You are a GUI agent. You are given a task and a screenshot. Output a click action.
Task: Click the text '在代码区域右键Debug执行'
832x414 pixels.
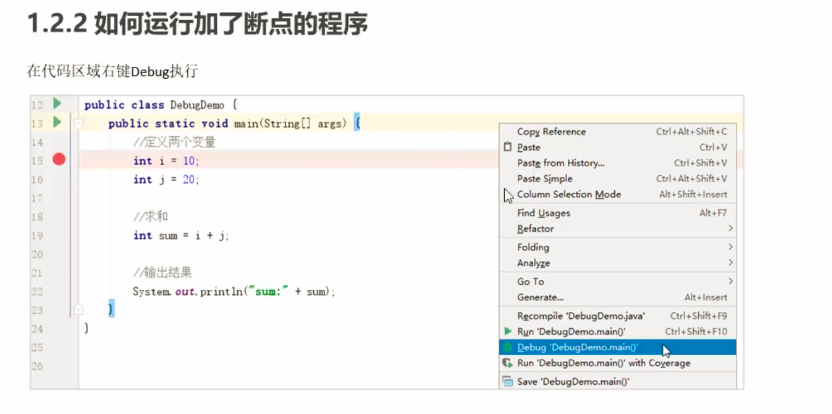112,72
